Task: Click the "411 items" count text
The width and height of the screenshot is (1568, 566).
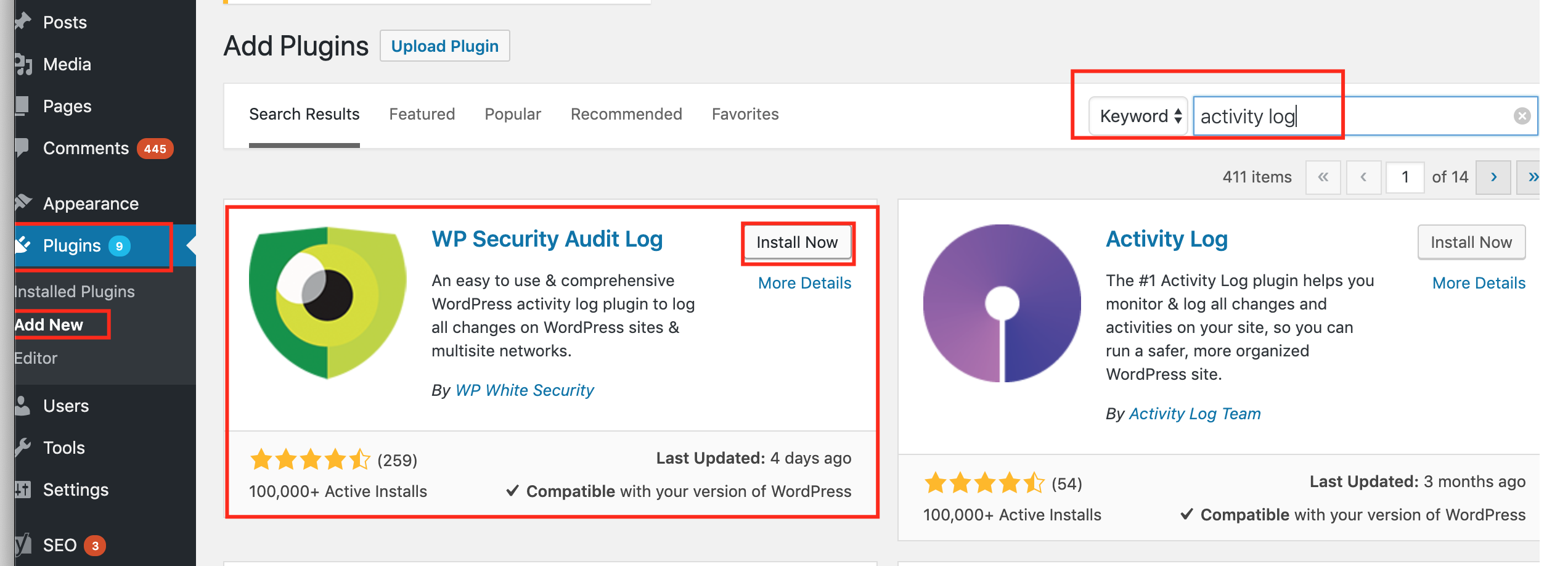Action: 1257,178
